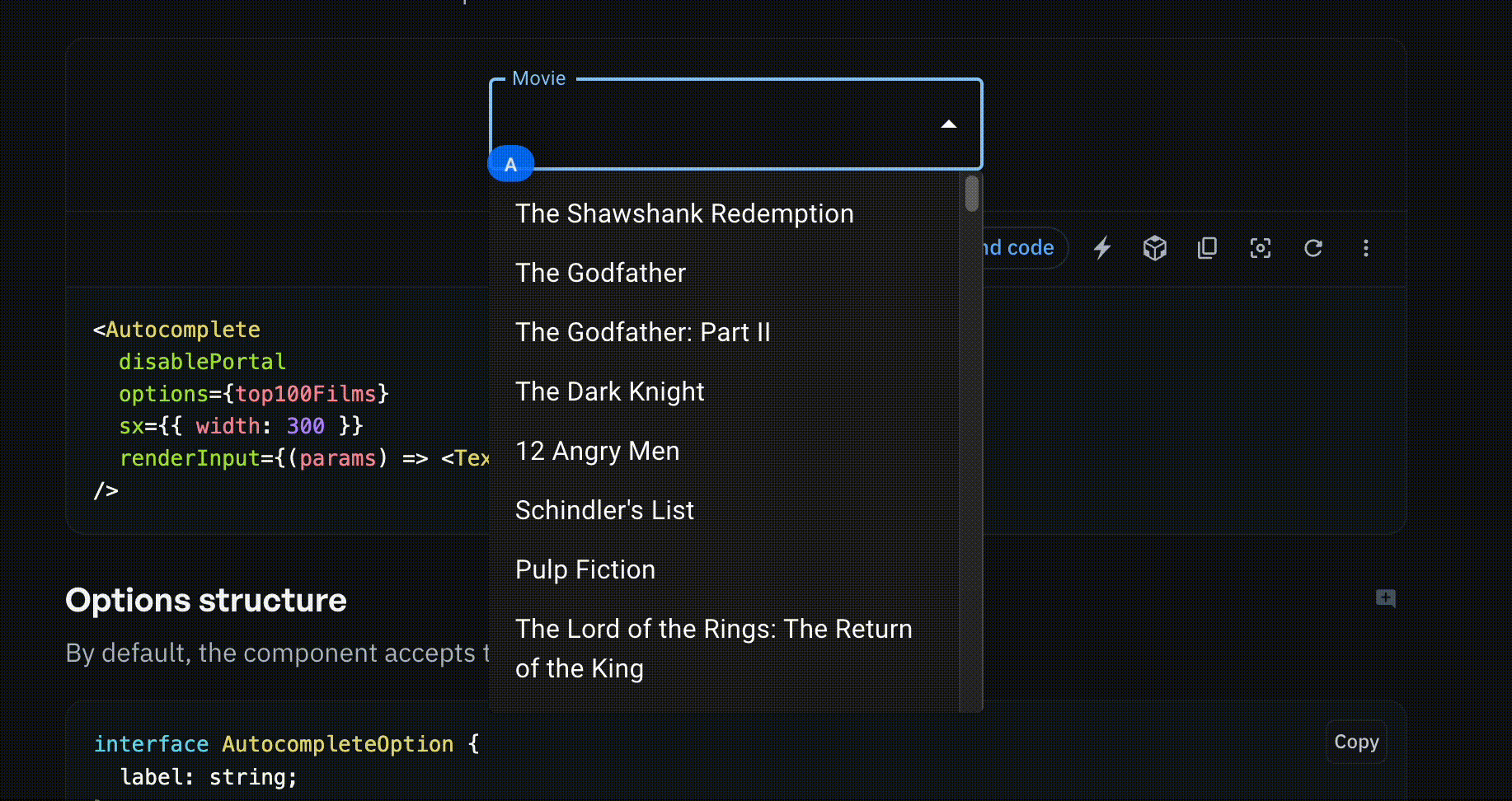Viewport: 1512px width, 801px height.
Task: Click the blue 'A' badge
Action: [511, 164]
